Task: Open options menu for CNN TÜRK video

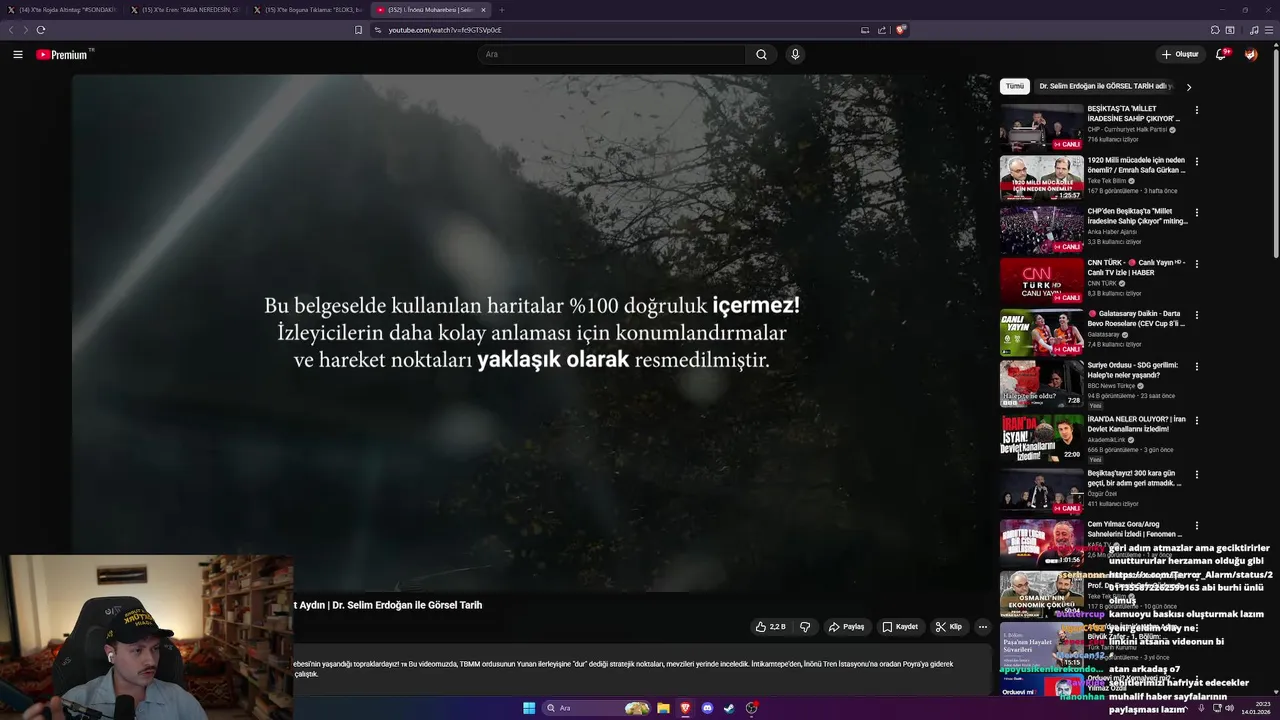Action: tap(1196, 264)
